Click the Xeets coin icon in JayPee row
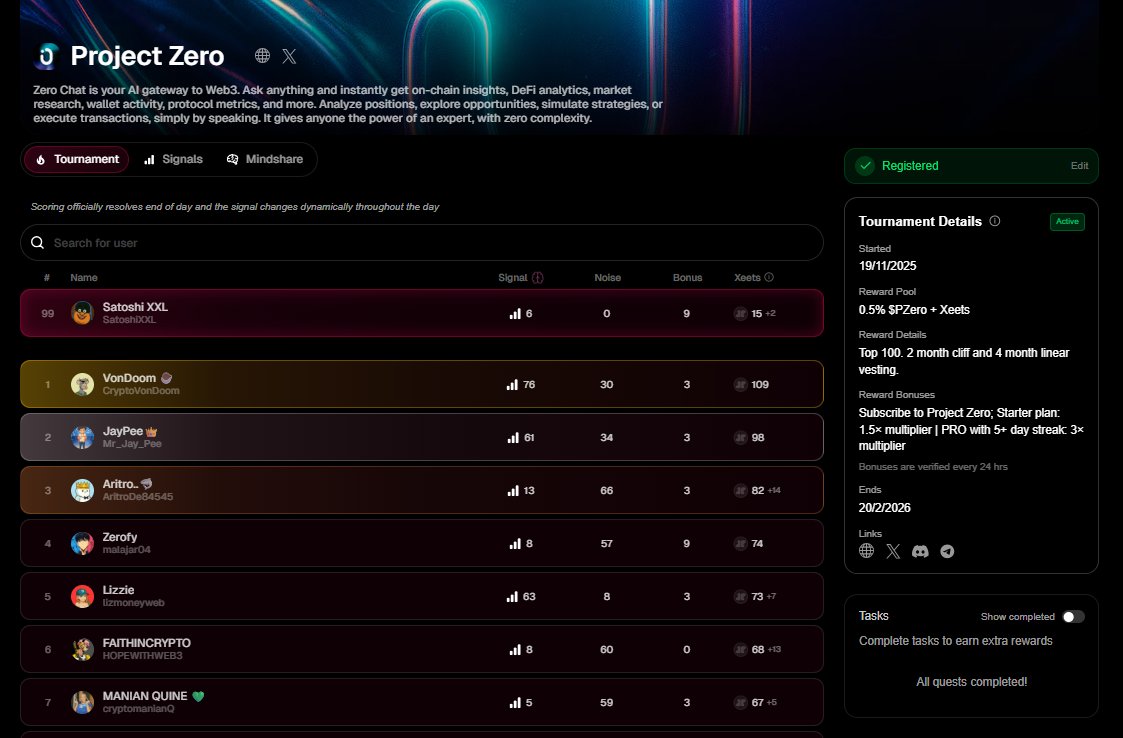This screenshot has height=738, width=1123. click(741, 438)
